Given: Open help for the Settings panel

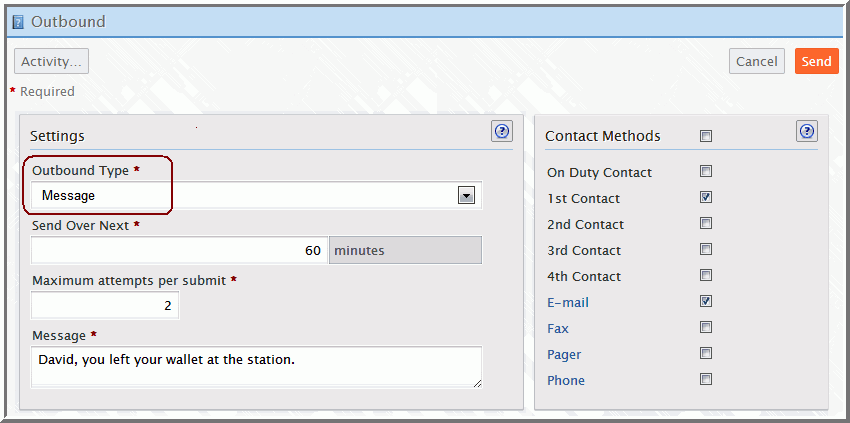Looking at the screenshot, I should pyautogui.click(x=502, y=131).
